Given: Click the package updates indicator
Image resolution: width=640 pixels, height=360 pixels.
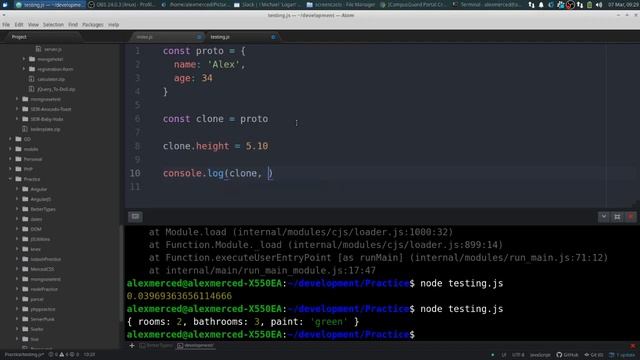Looking at the screenshot, I should click(622, 355).
